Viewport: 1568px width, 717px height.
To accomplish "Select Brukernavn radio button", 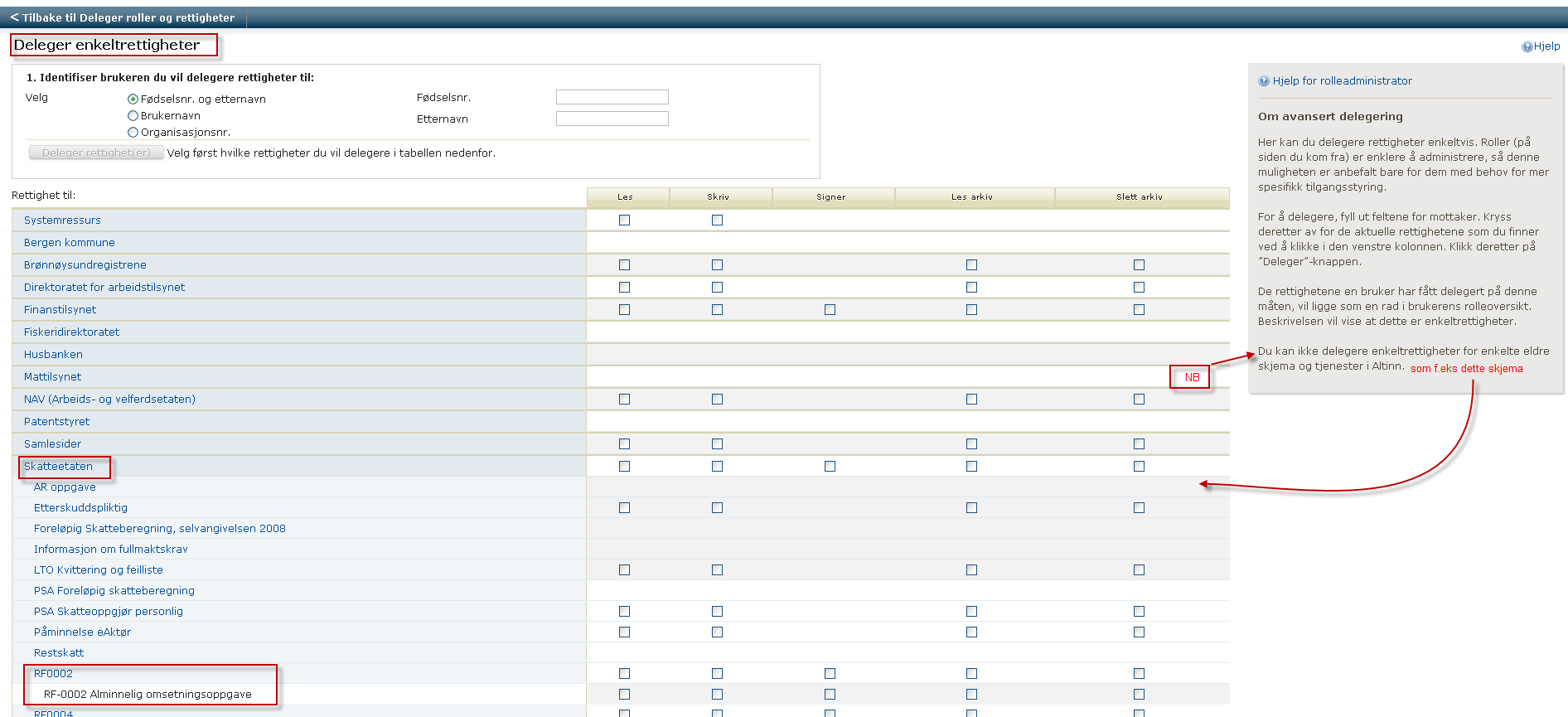I will [x=133, y=115].
